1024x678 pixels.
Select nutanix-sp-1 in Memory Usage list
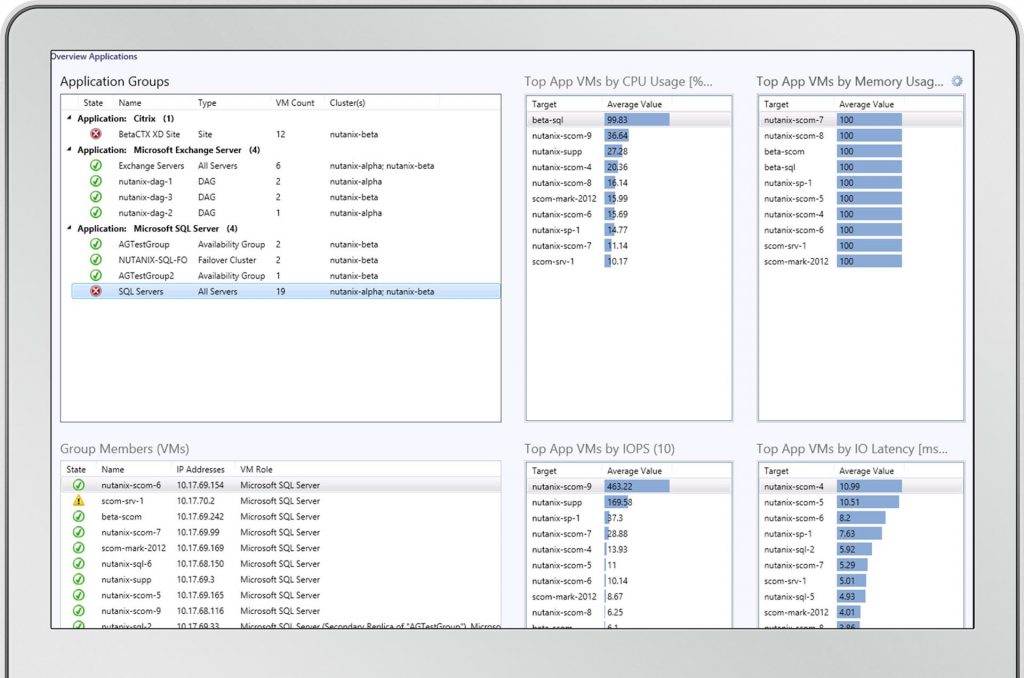tap(788, 182)
